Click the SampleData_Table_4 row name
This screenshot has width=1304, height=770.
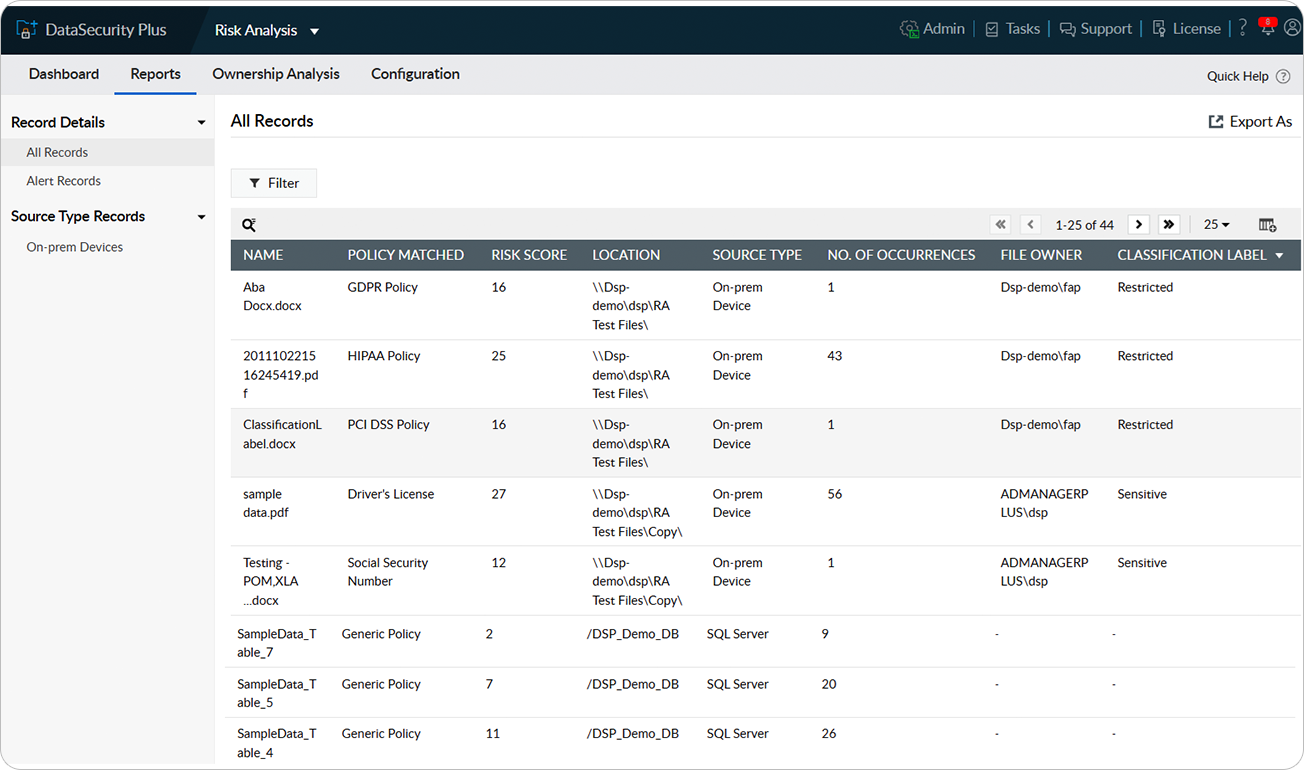277,743
